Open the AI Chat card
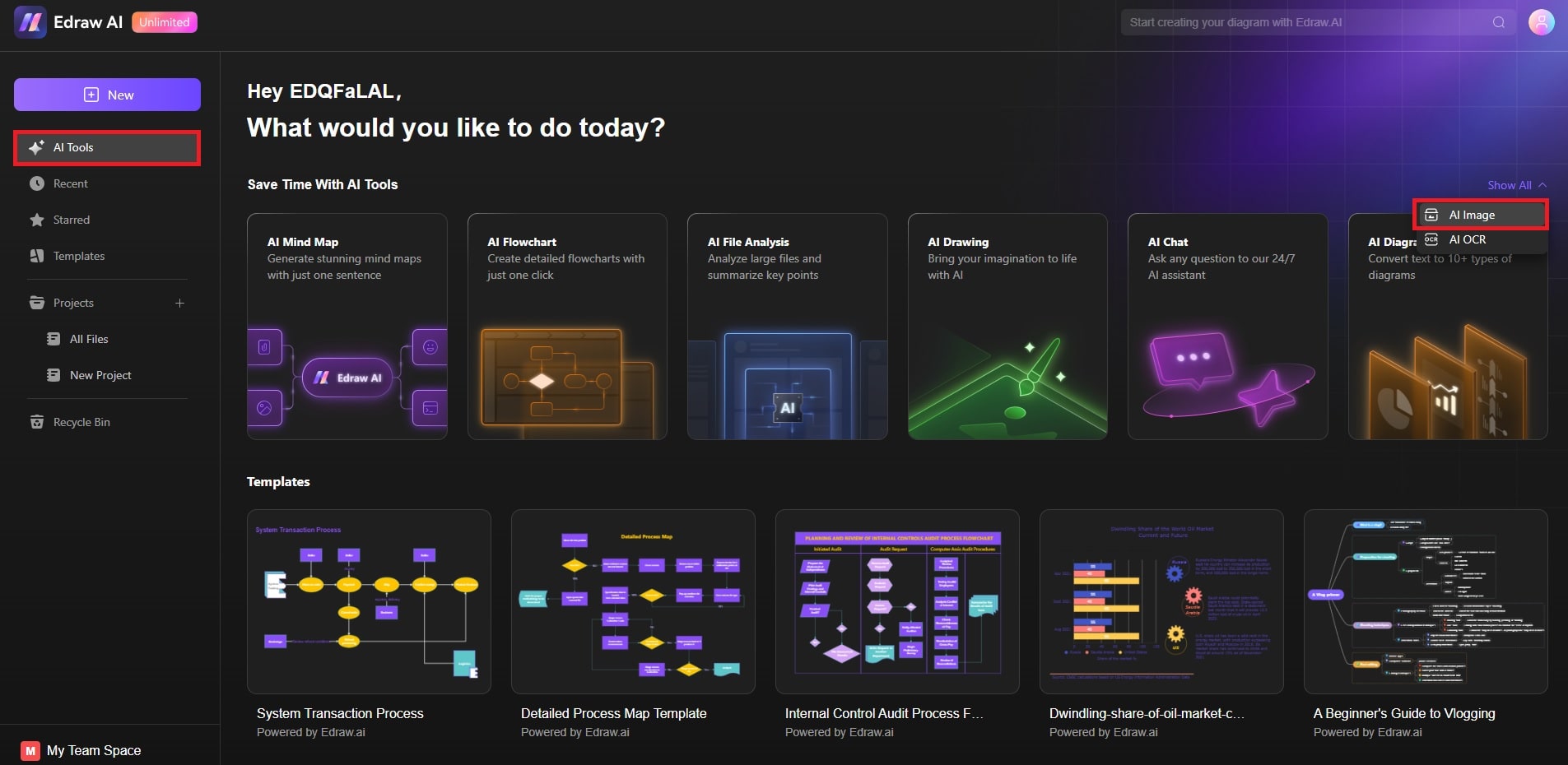Image resolution: width=1568 pixels, height=765 pixels. (1228, 327)
